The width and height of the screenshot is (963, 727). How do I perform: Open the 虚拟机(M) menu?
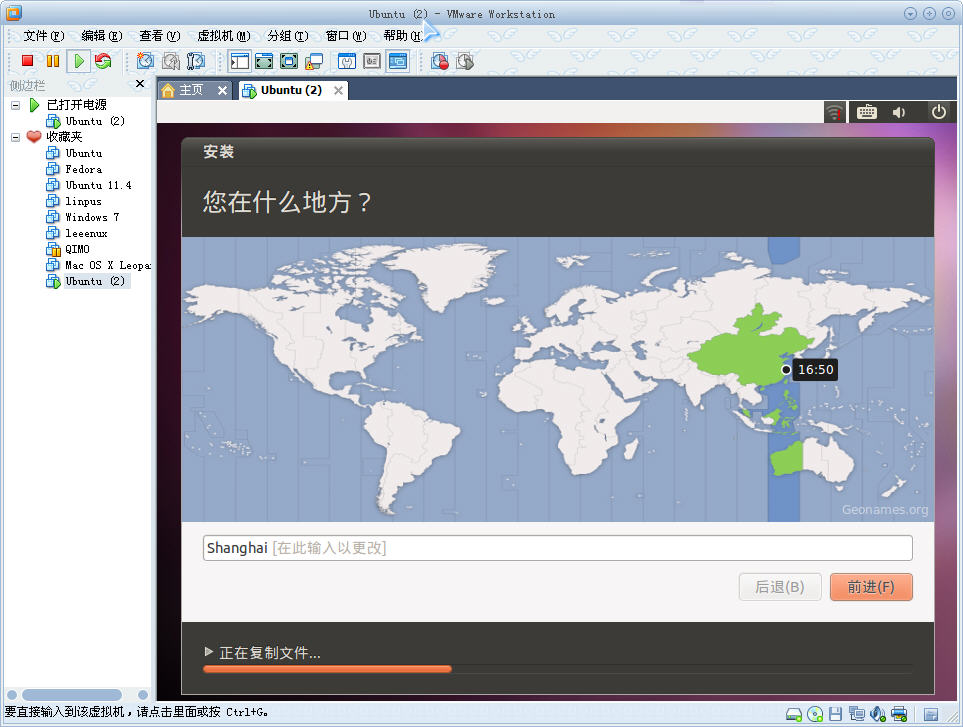224,36
